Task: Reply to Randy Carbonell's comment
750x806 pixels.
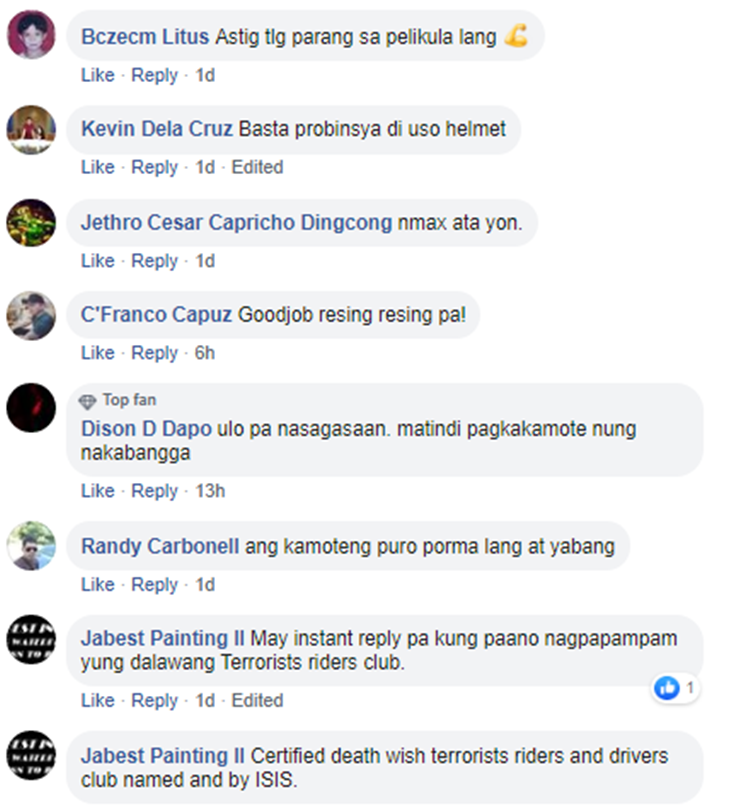Action: coord(154,584)
